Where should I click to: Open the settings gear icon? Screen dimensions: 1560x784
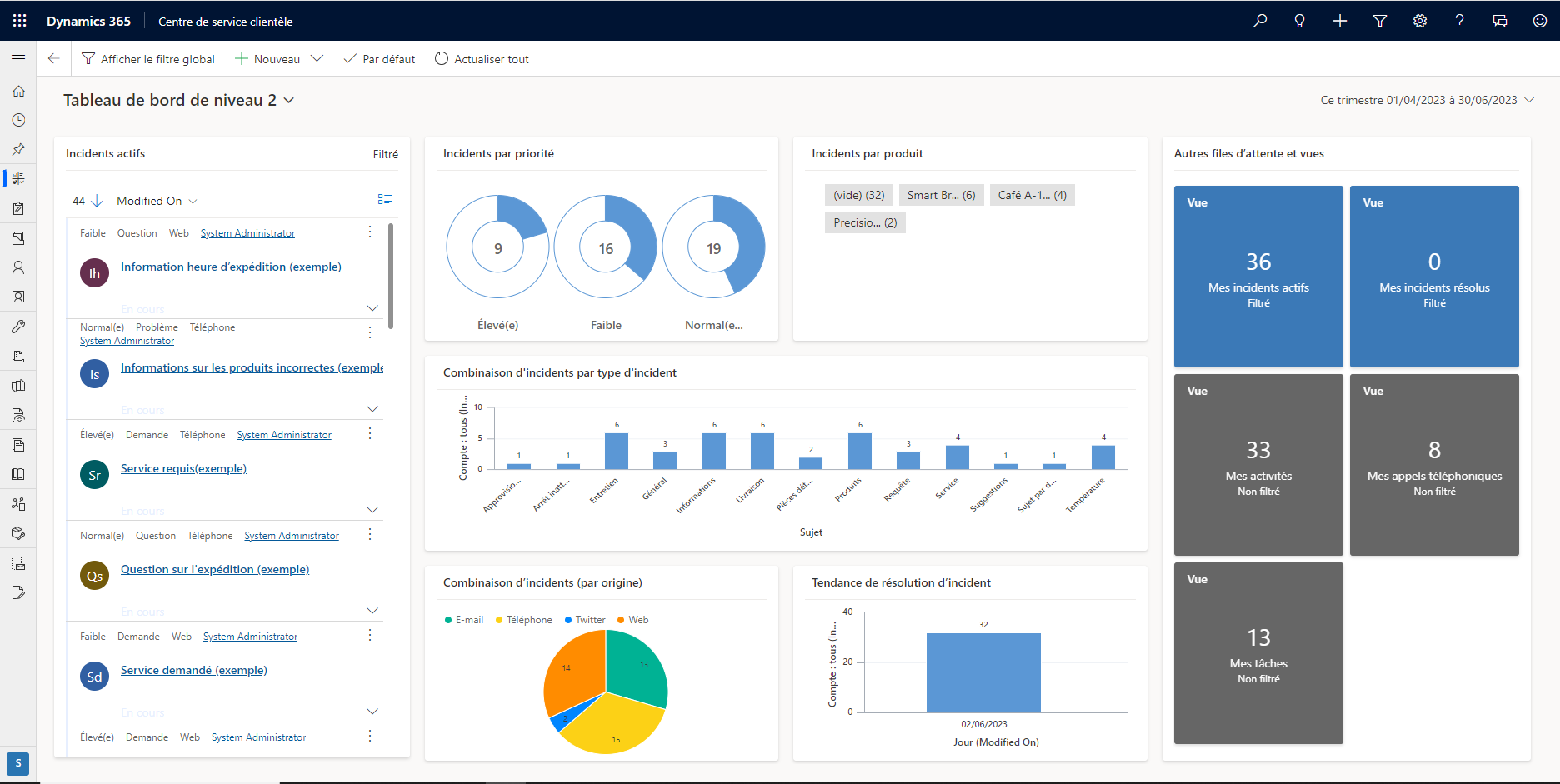click(x=1420, y=21)
